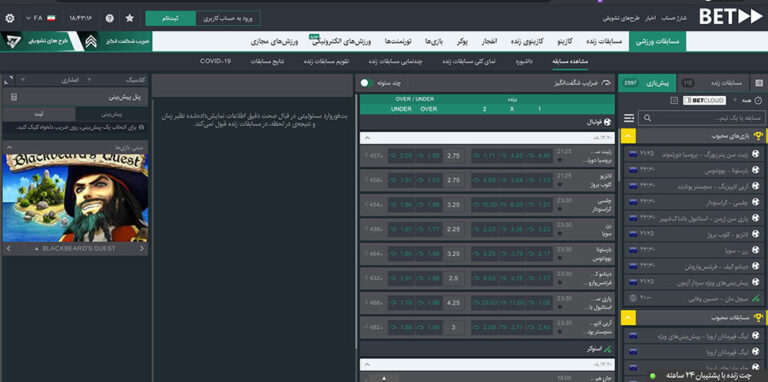Screen dimensions: 768x382
Task: Click the grid view icon beside مسابقات زنده
Action: tap(759, 83)
